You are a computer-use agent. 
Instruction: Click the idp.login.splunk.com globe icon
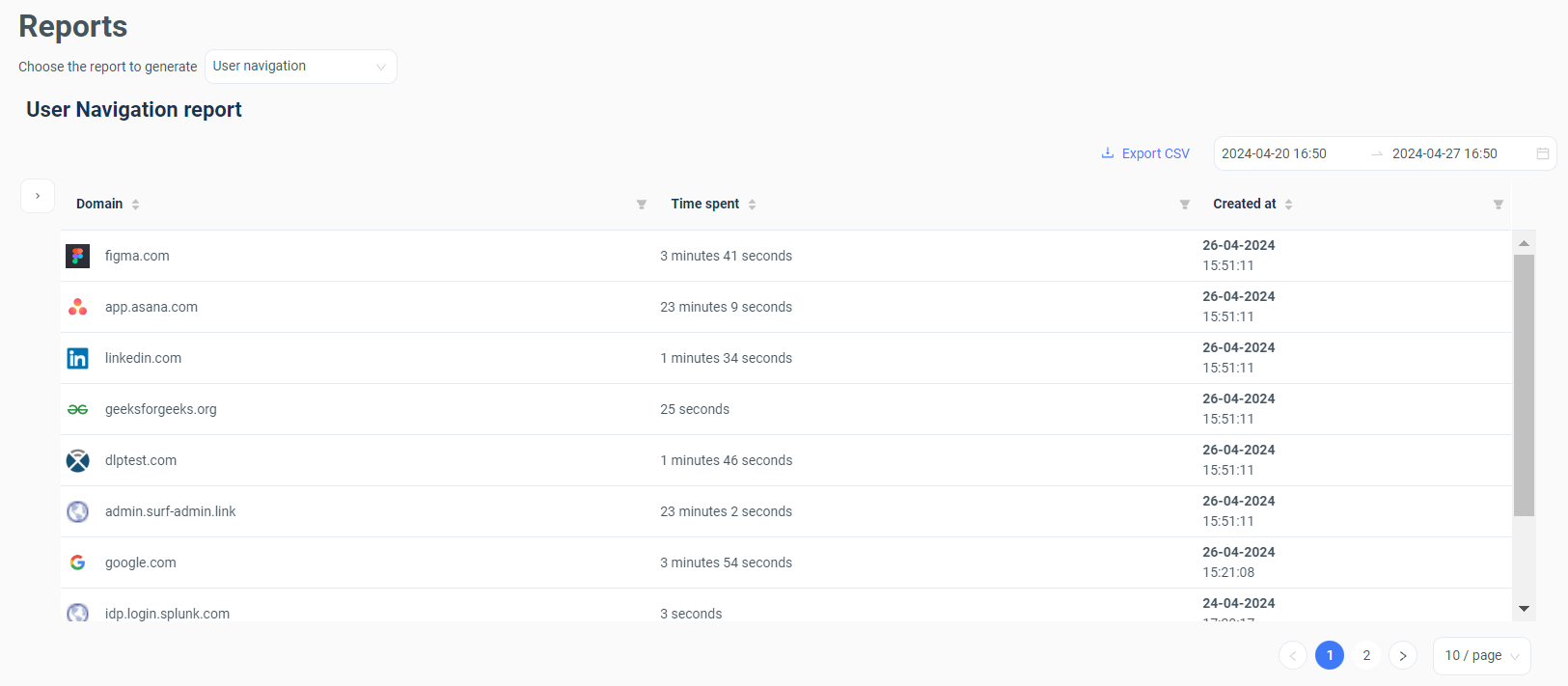(78, 613)
